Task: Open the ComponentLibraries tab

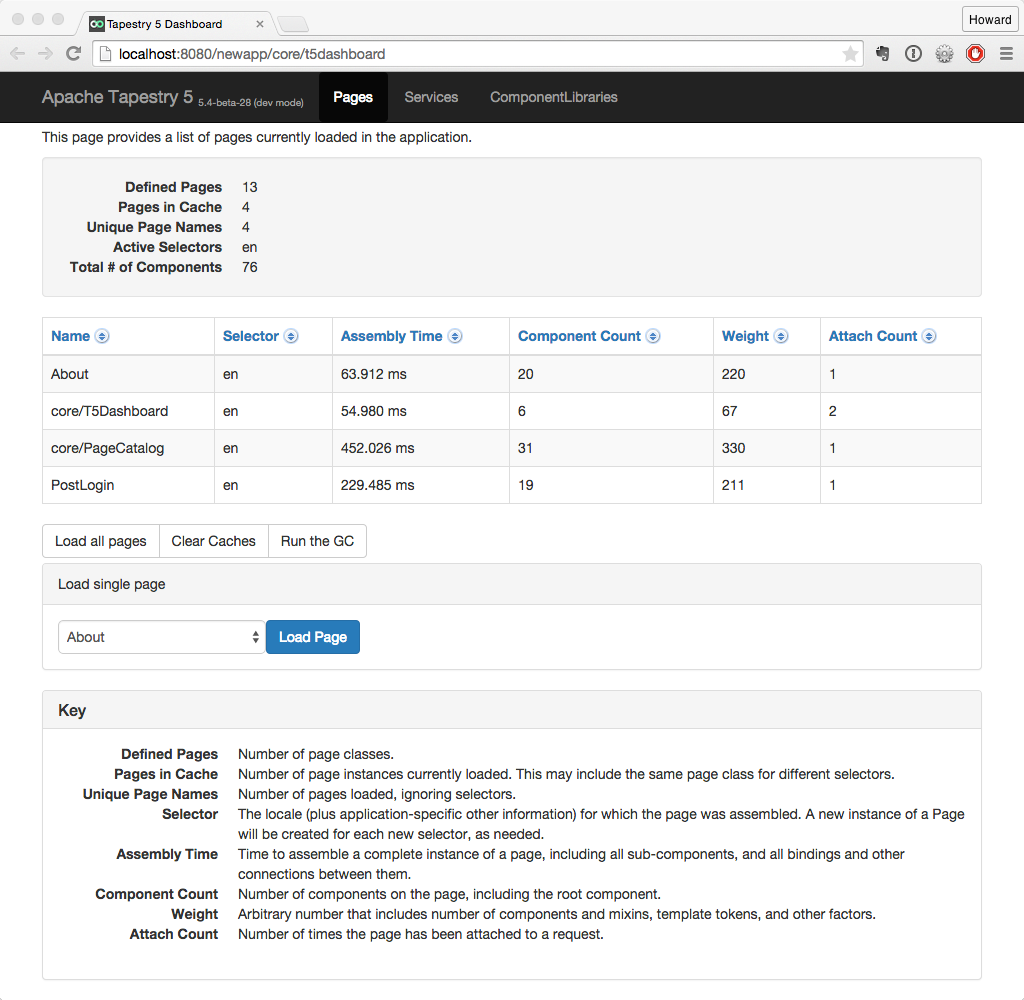Action: coord(553,97)
